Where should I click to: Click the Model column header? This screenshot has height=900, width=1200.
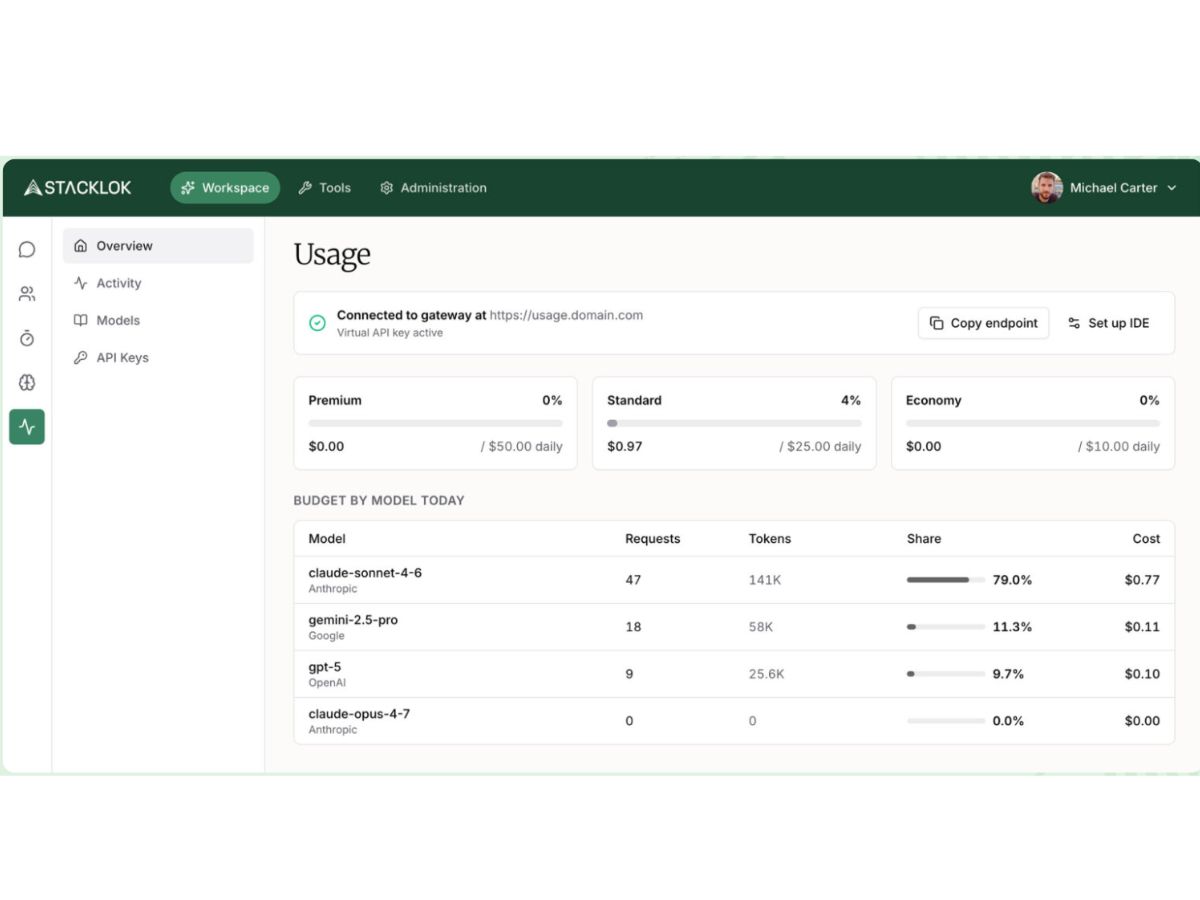(327, 538)
